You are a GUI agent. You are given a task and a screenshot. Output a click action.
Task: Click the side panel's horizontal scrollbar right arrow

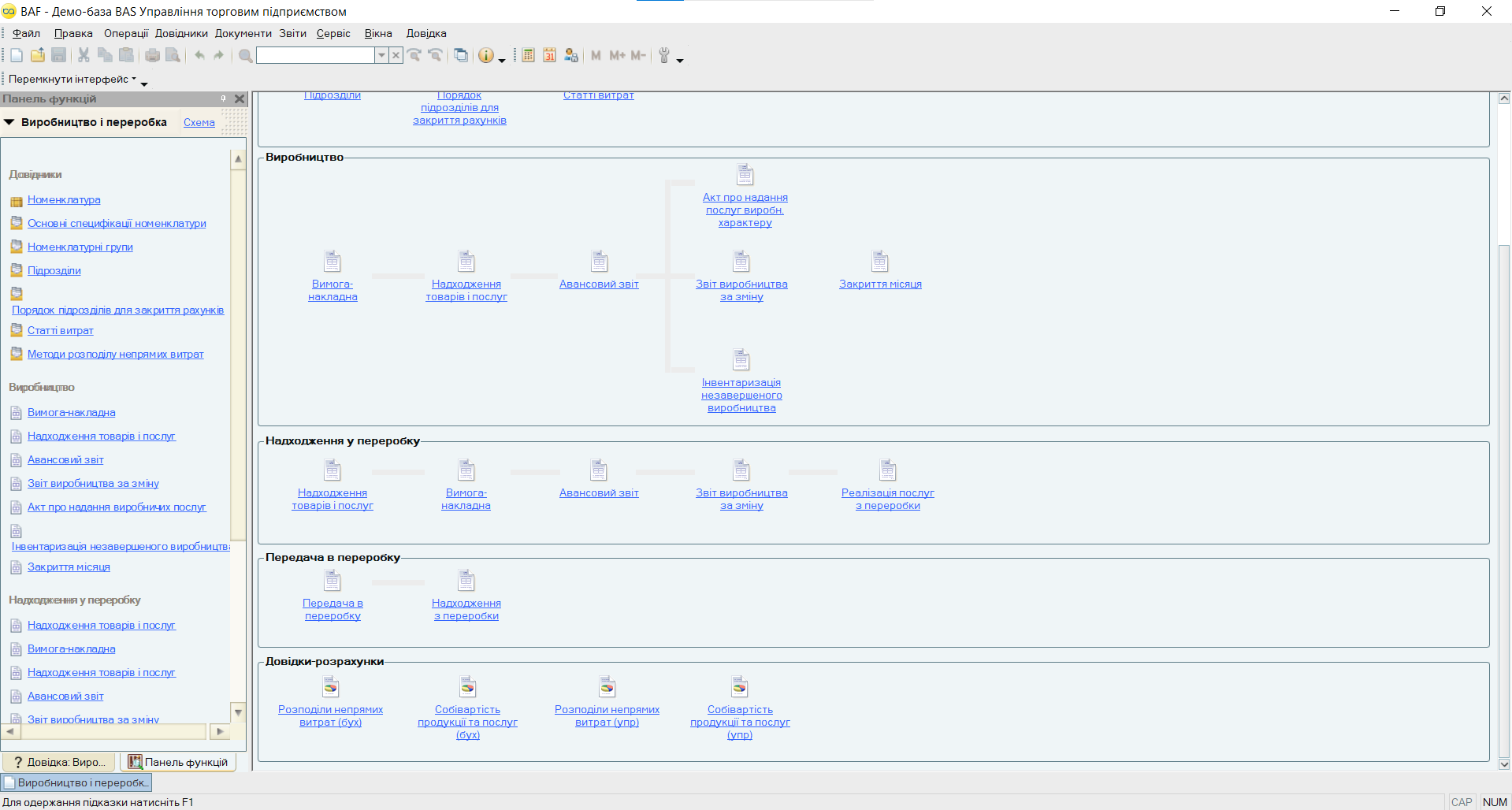tap(219, 731)
